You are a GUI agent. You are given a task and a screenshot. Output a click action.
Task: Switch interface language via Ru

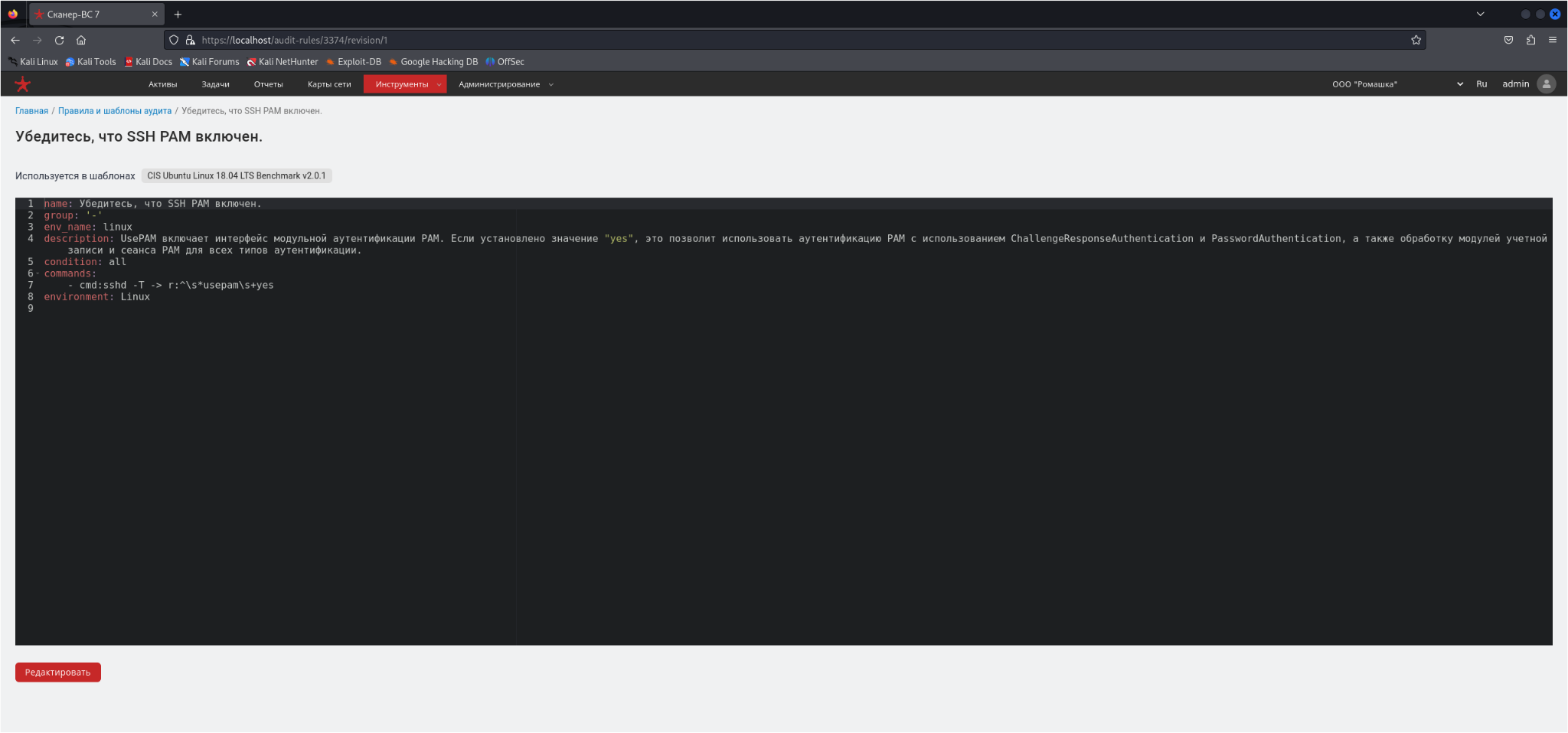1481,84
